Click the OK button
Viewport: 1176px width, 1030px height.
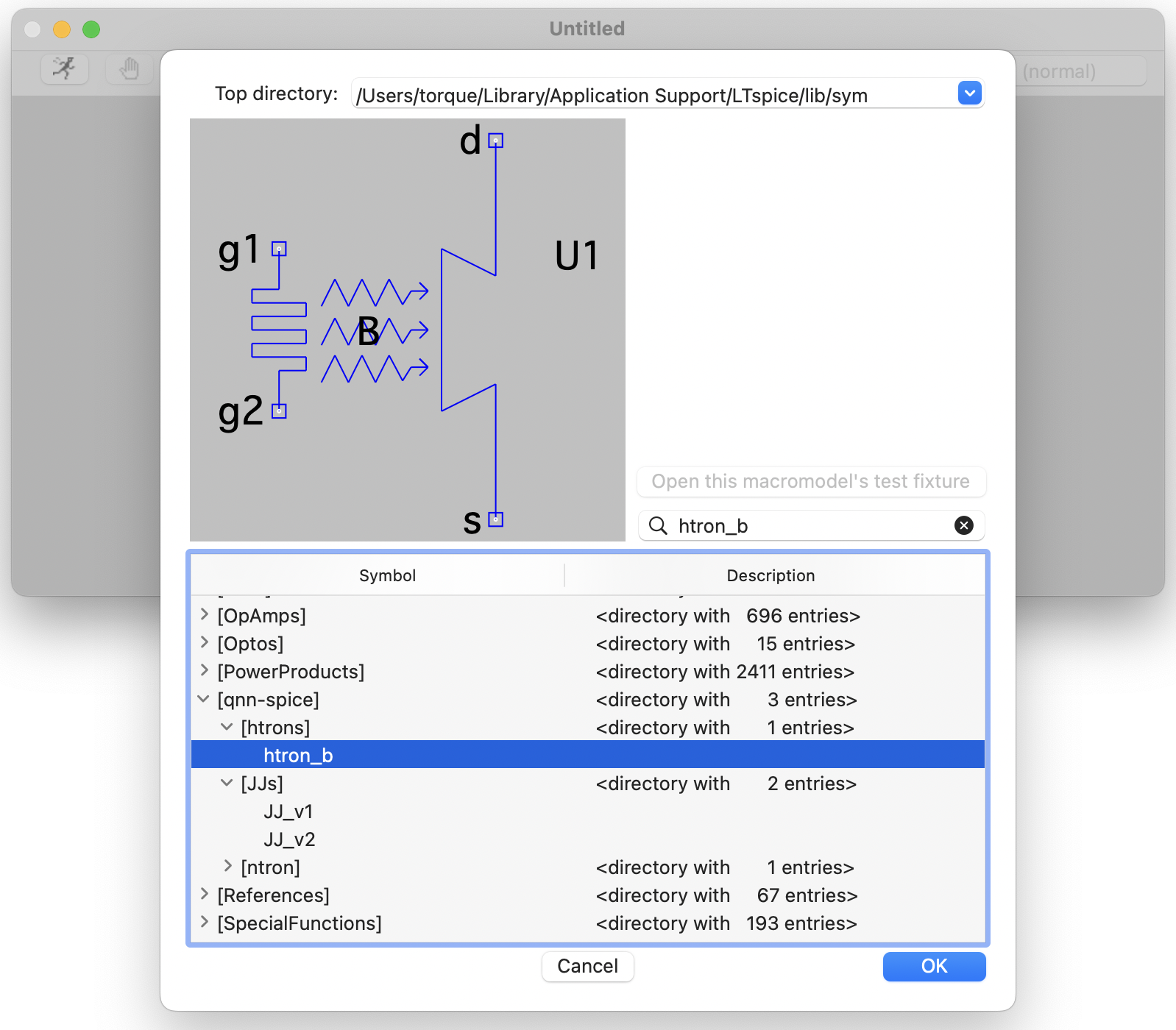tap(934, 966)
